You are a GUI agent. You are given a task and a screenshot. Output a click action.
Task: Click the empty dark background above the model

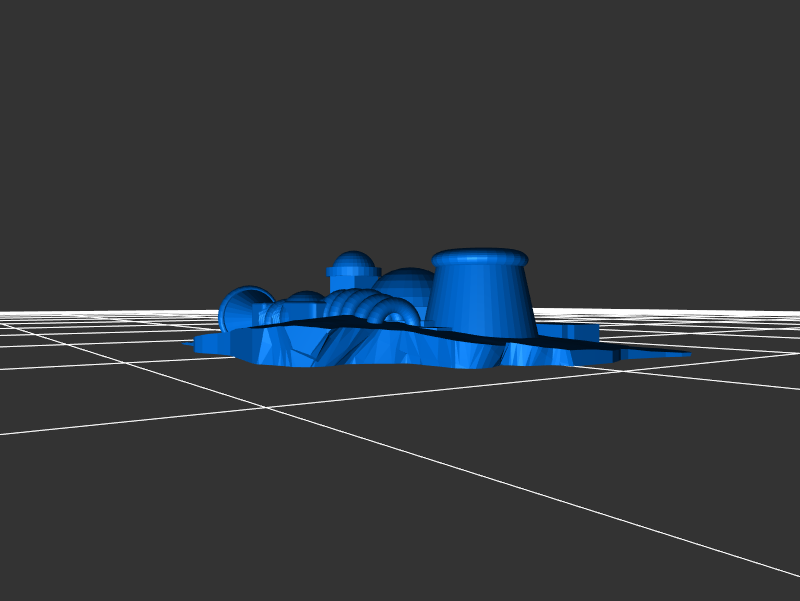tap(400, 120)
